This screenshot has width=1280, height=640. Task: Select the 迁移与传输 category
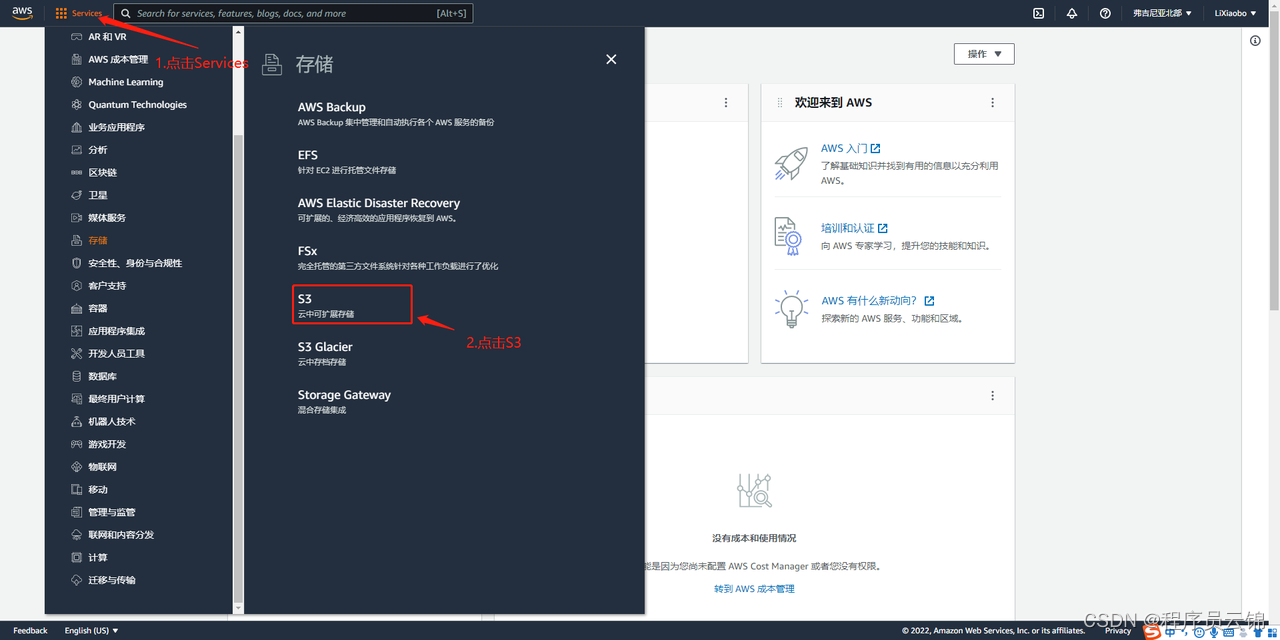point(111,580)
